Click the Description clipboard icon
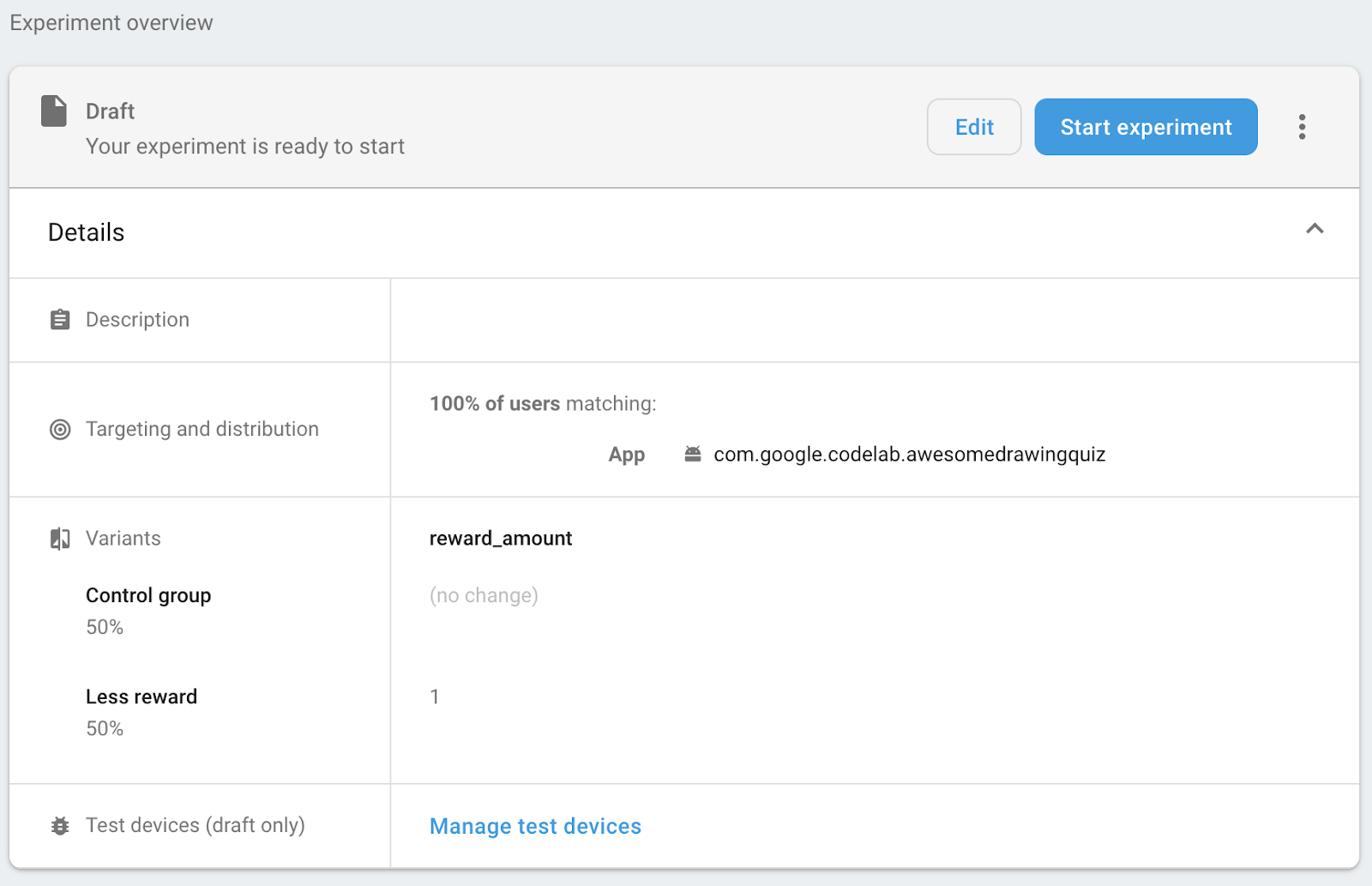This screenshot has height=886, width=1372. click(x=60, y=320)
